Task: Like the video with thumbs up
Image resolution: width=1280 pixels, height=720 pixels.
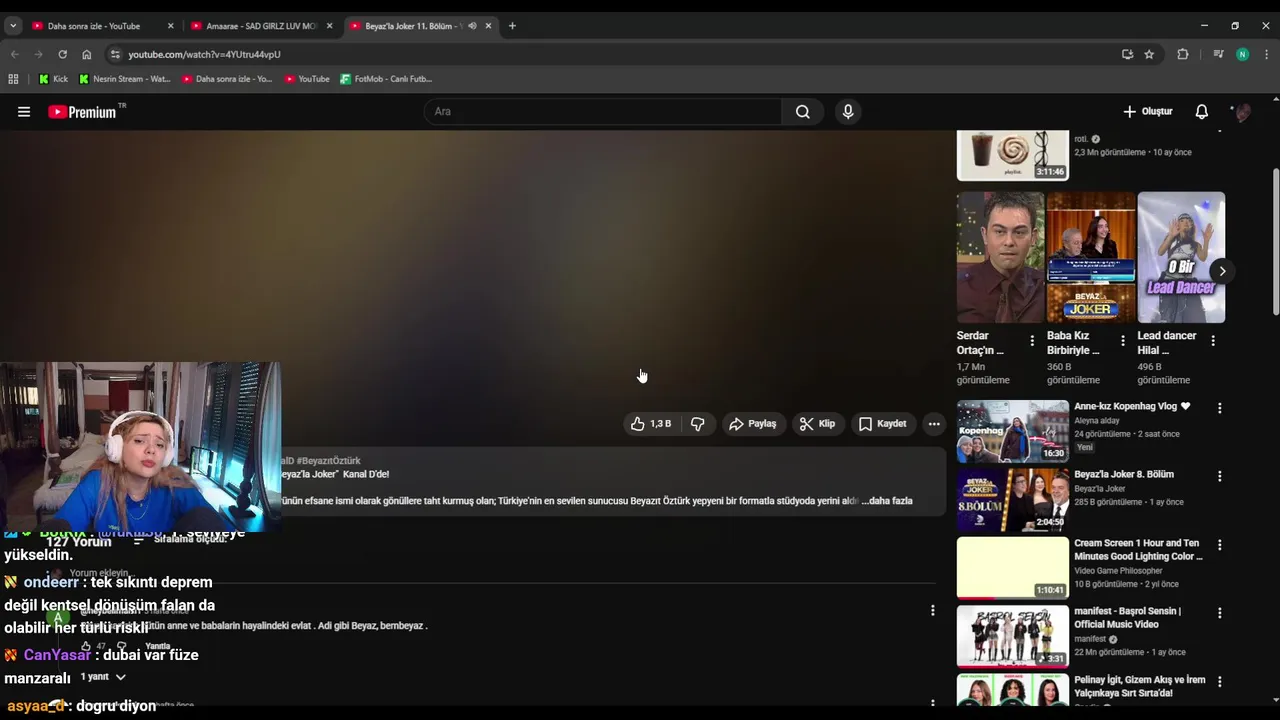Action: tap(650, 424)
